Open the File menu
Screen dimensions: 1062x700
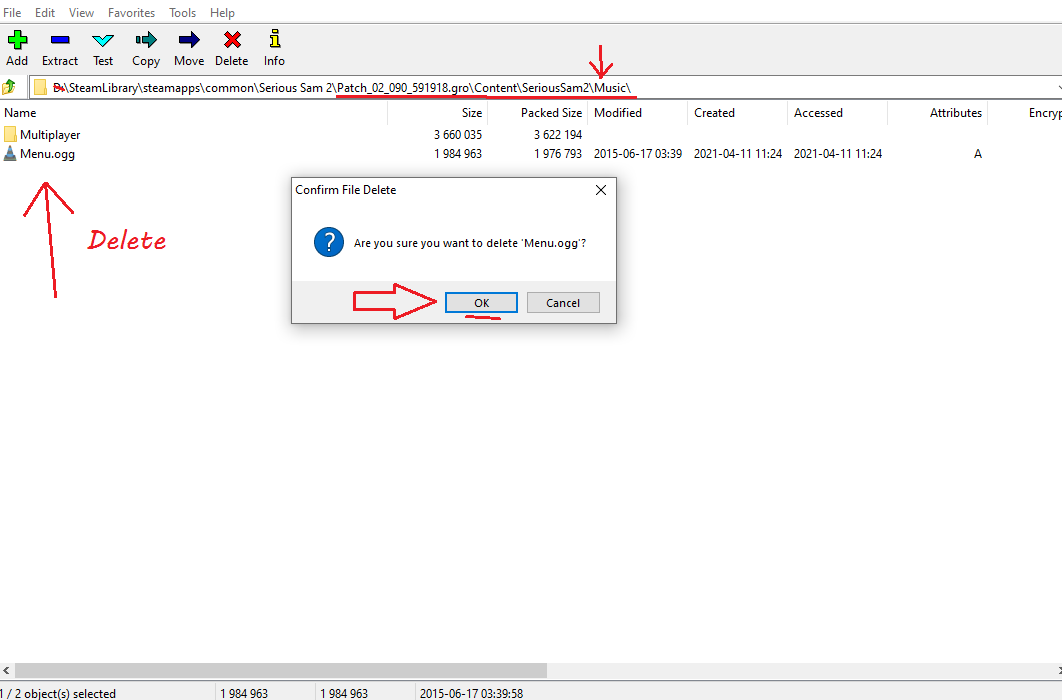click(12, 13)
